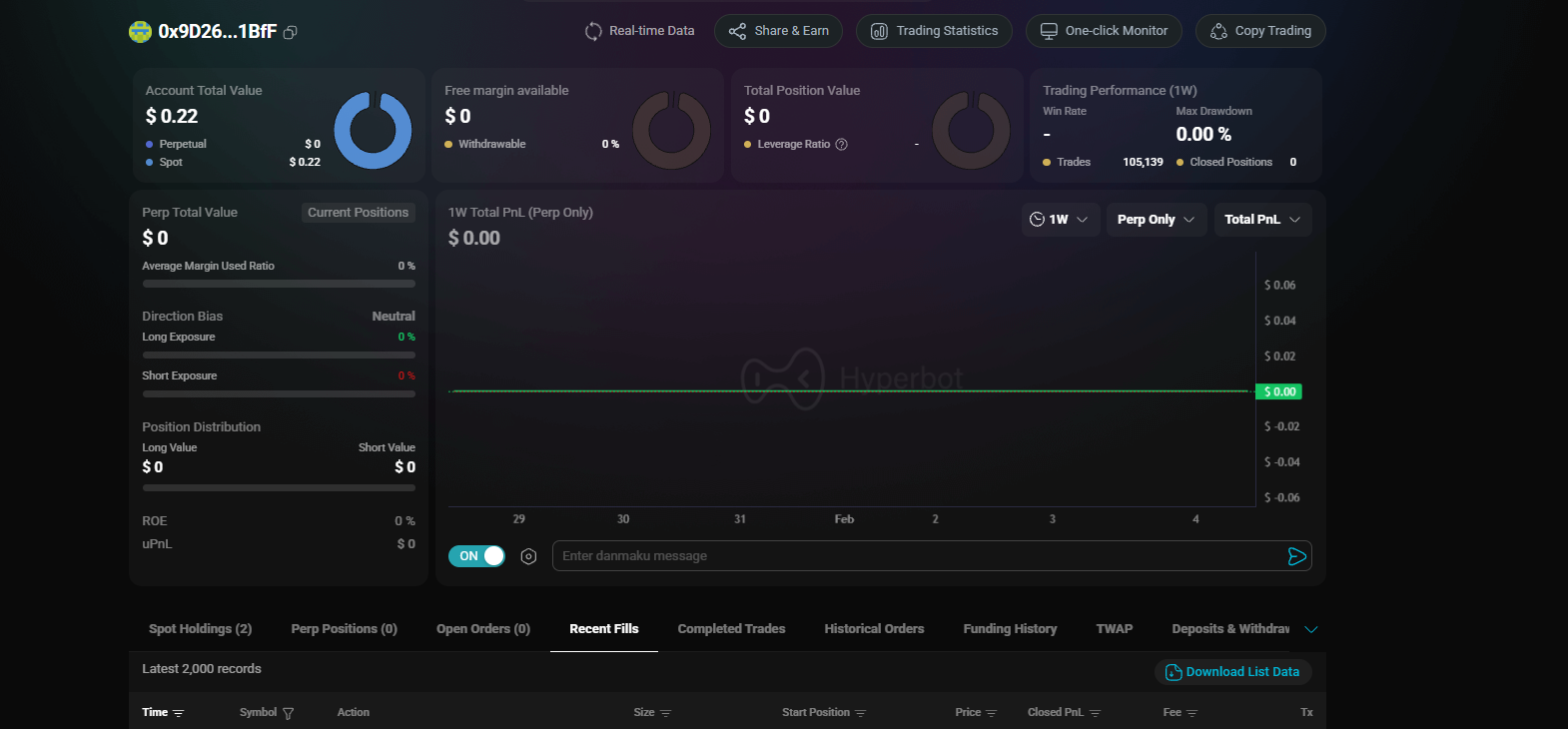Open the 1W time range dropdown
The image size is (1568, 729).
tap(1060, 220)
